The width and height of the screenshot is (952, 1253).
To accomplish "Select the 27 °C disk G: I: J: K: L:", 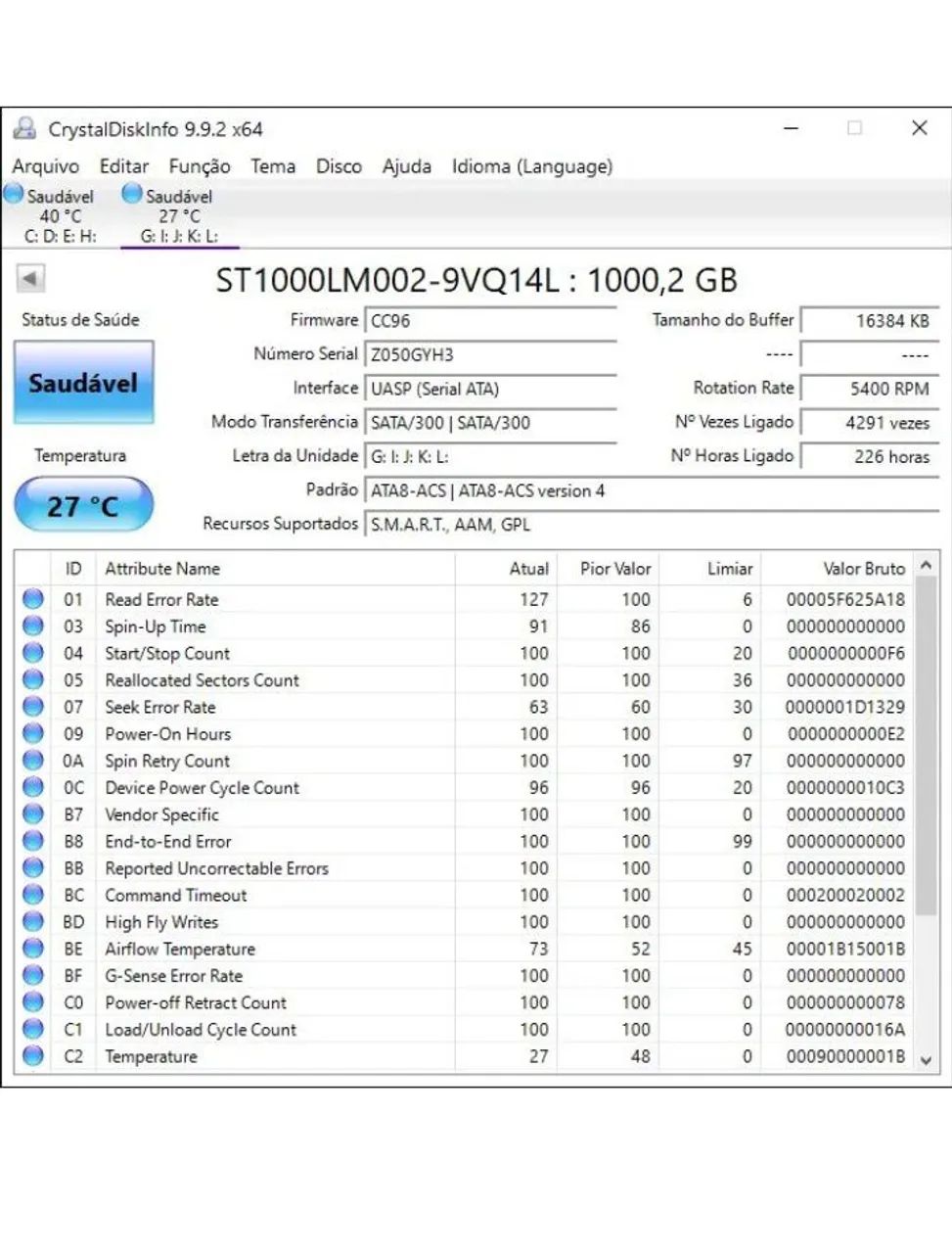I will tap(179, 215).
